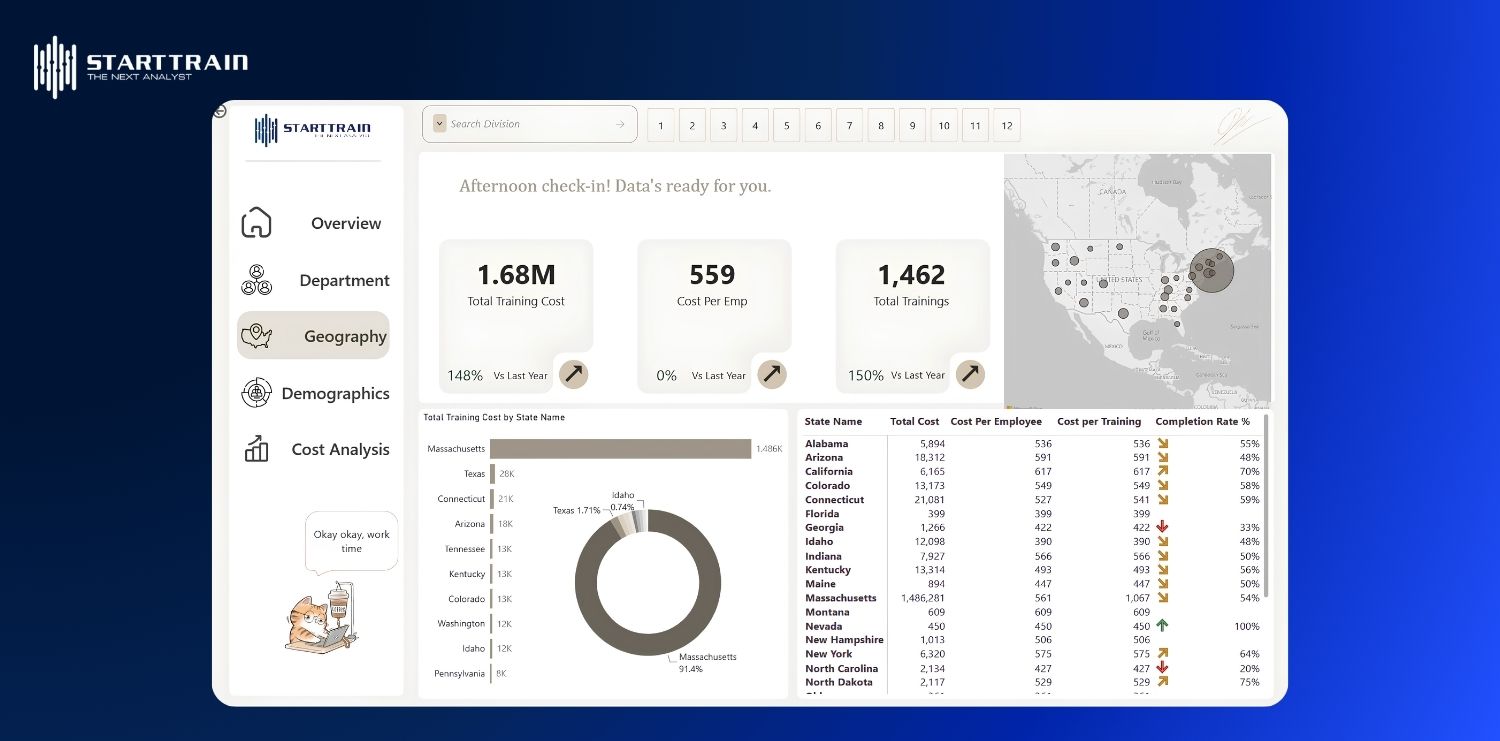Click the large Massachusetts bubble on the map
Viewport: 1500px width, 741px height.
click(1210, 270)
